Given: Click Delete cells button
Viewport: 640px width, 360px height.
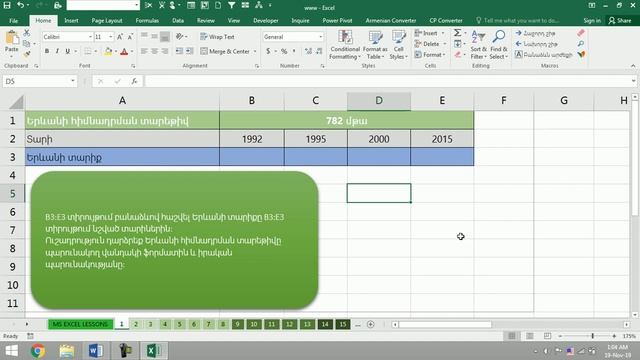Looking at the screenshot, I should 428,44.
